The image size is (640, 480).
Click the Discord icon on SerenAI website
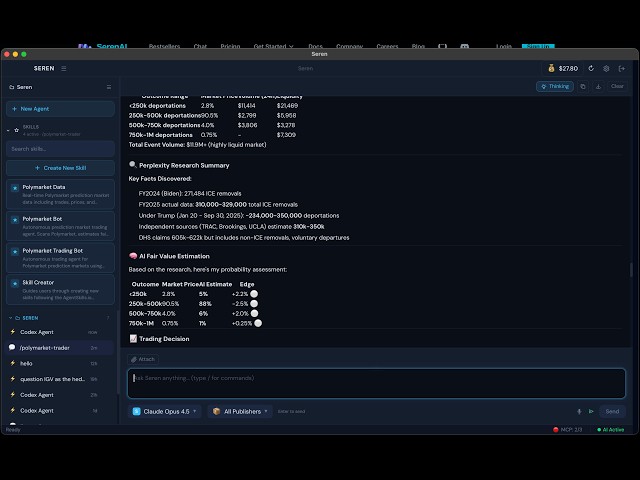pos(464,46)
